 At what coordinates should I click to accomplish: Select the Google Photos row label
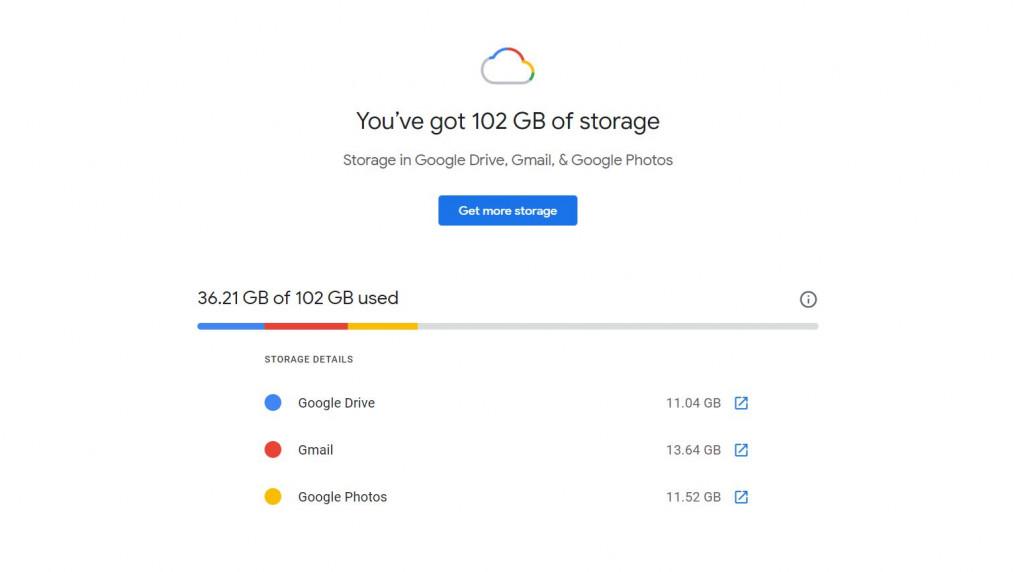pos(342,497)
